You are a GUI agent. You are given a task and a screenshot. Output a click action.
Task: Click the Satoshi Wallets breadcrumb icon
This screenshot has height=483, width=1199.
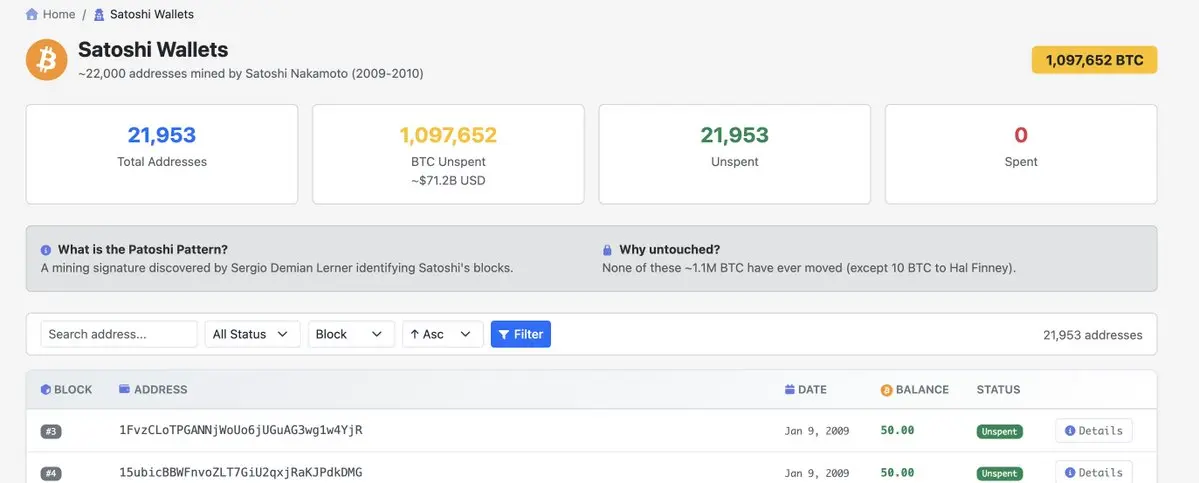click(x=99, y=14)
